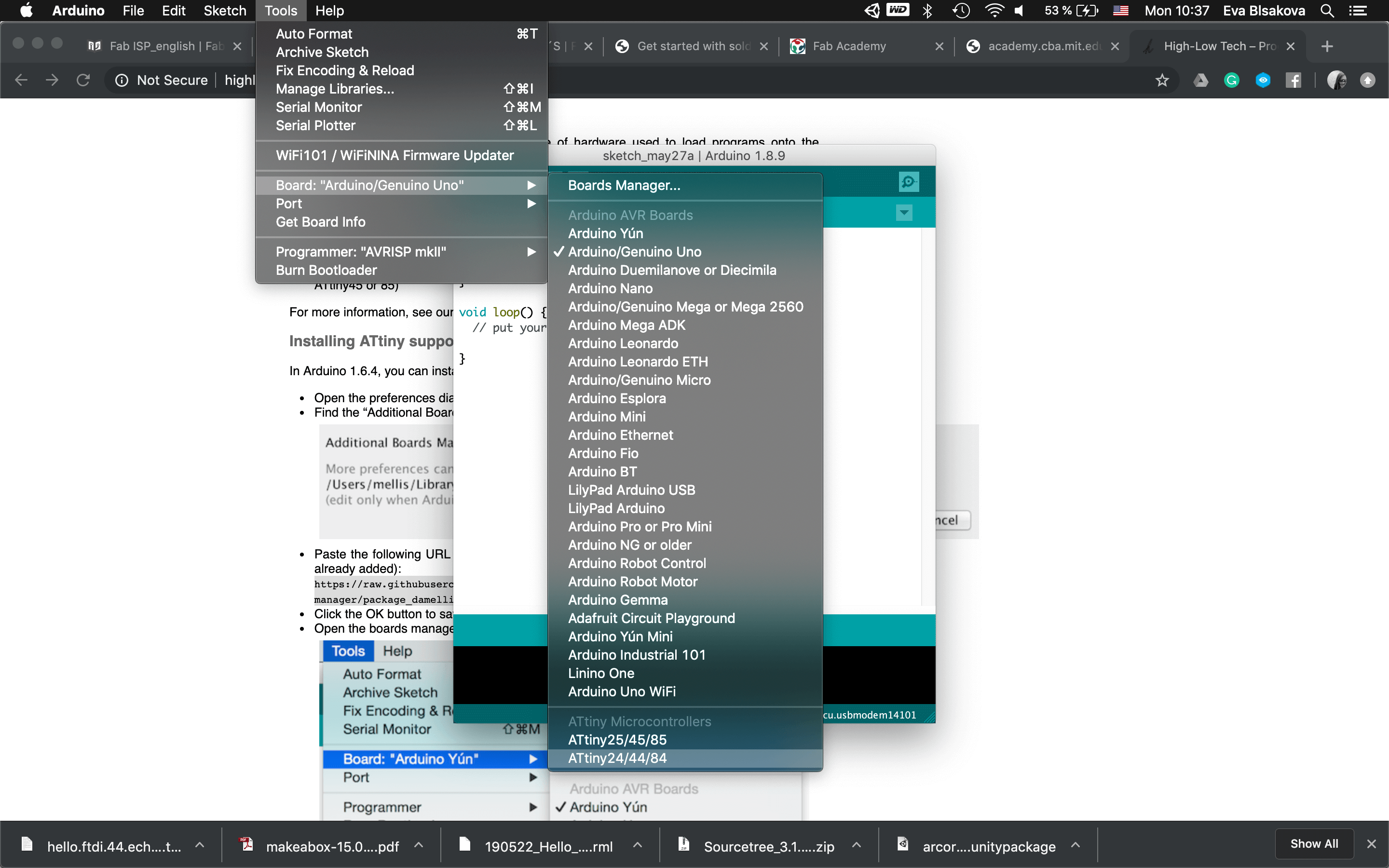
Task: Switch to the Fab Academy tab
Action: tap(848, 46)
